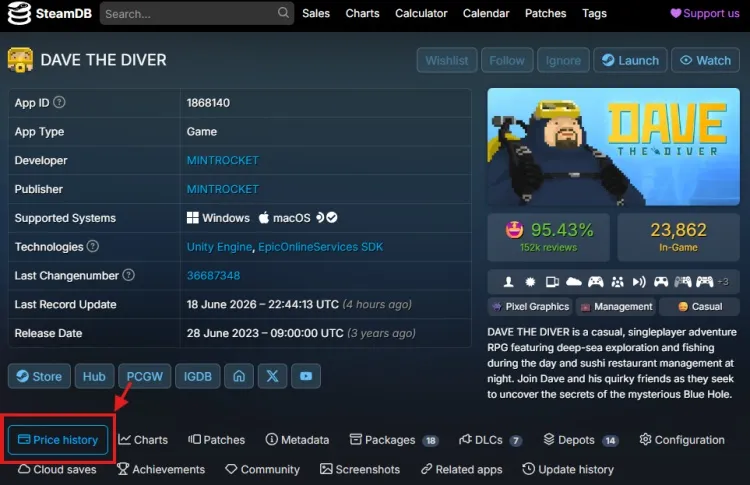Click Last Changenumber help question icon
The image size is (750, 485).
pyautogui.click(x=128, y=275)
